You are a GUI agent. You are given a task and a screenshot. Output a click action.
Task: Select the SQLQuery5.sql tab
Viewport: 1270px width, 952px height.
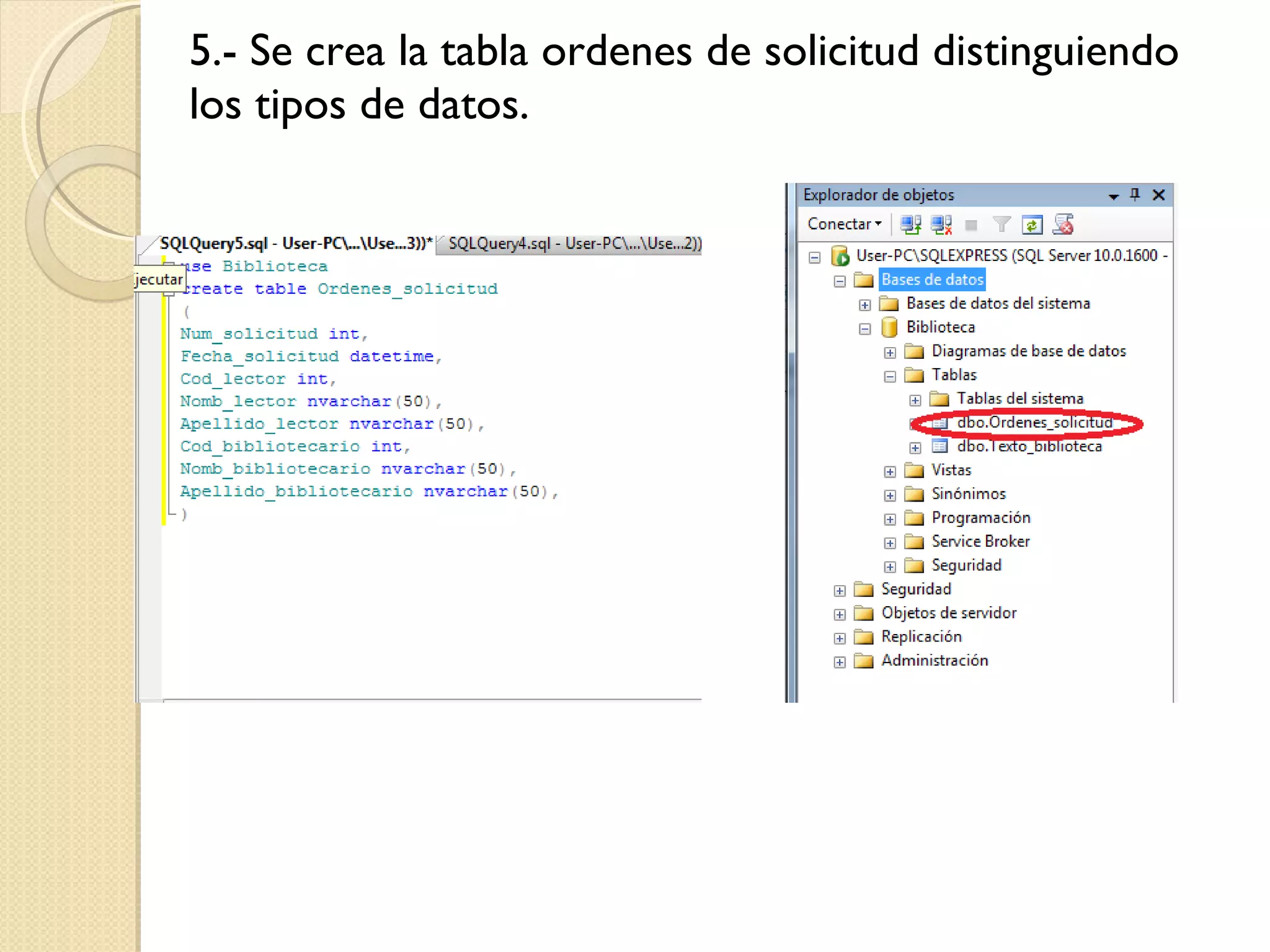coord(294,244)
